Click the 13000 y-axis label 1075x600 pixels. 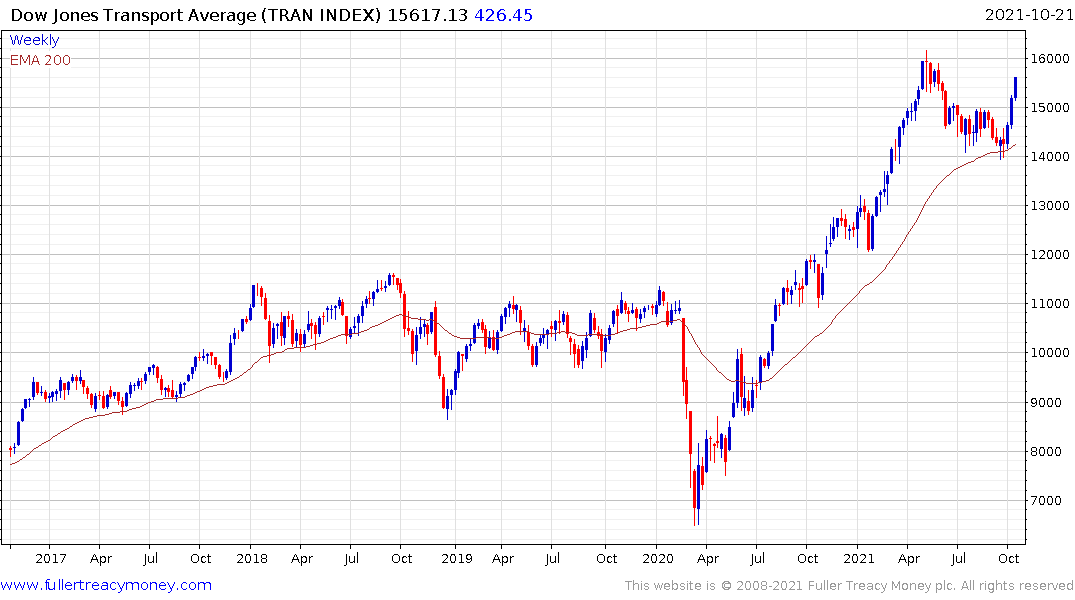1050,206
